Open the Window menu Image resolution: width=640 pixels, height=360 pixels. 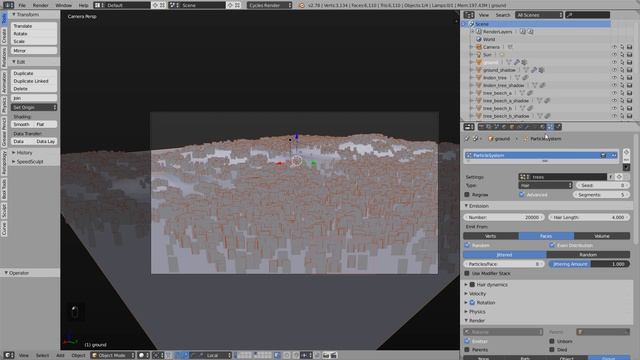63,5
